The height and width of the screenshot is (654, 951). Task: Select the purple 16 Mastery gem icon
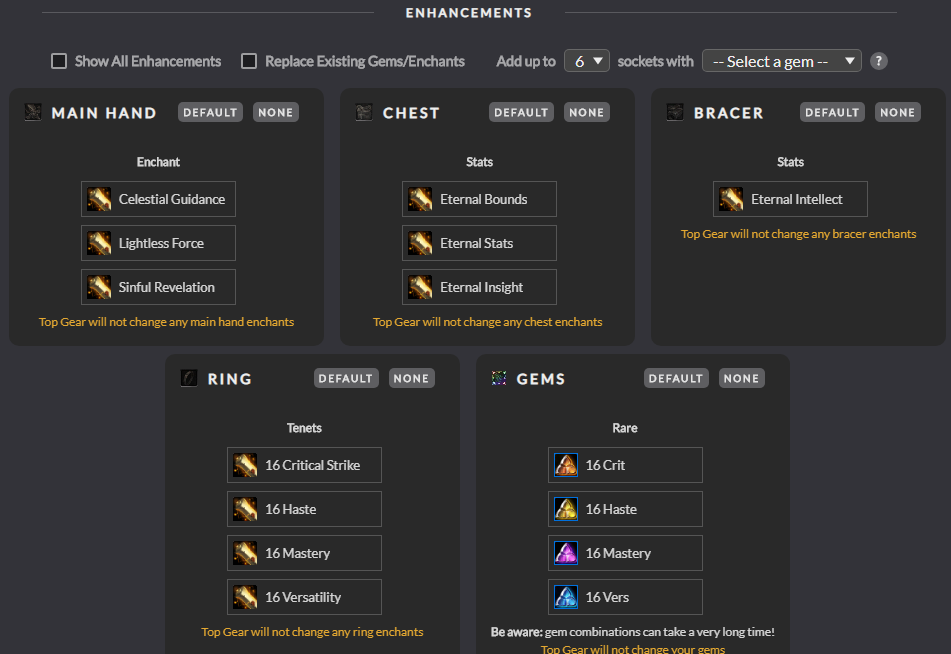(x=567, y=553)
